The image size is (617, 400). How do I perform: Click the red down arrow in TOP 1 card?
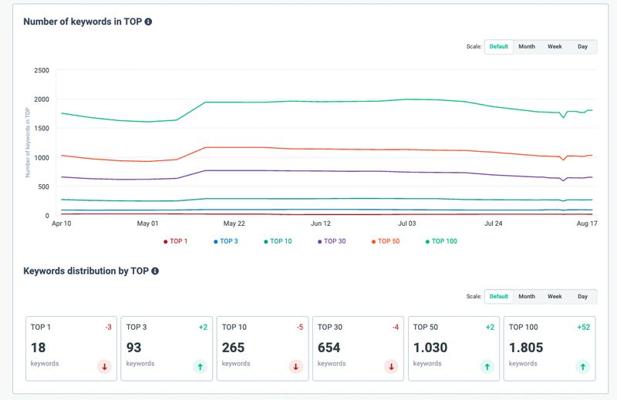click(x=103, y=367)
